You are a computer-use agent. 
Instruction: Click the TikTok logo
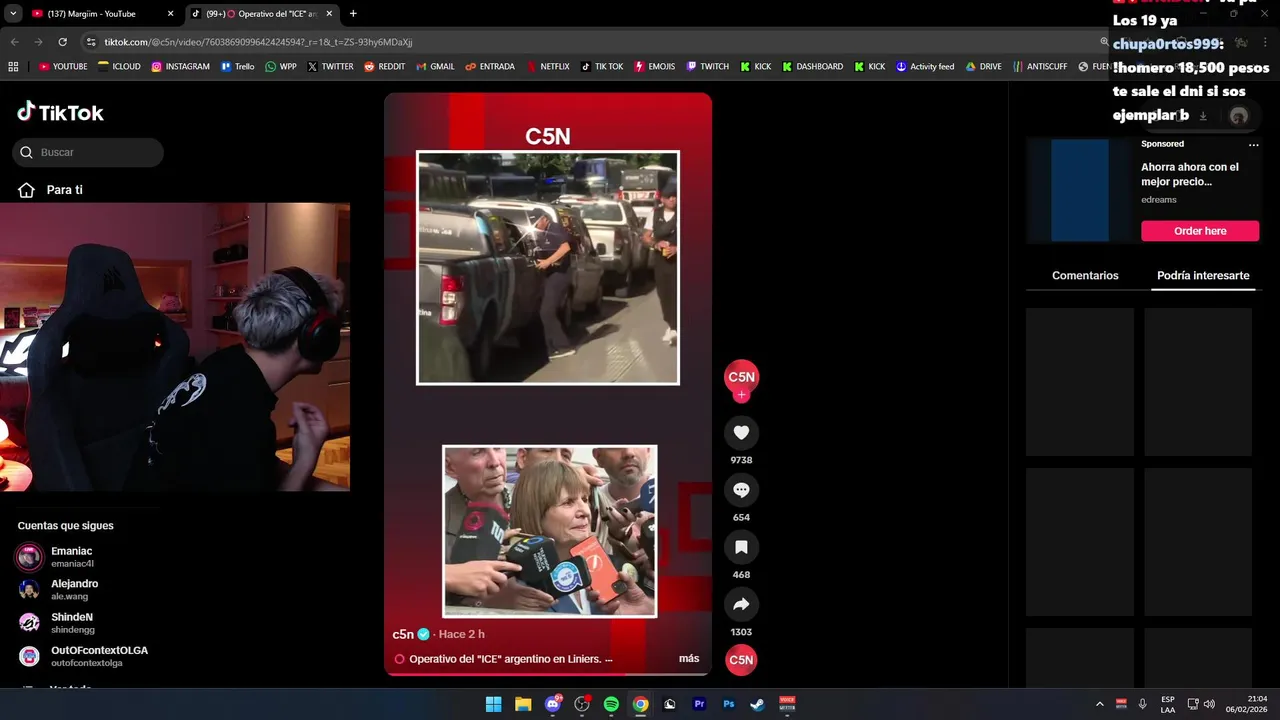(60, 112)
